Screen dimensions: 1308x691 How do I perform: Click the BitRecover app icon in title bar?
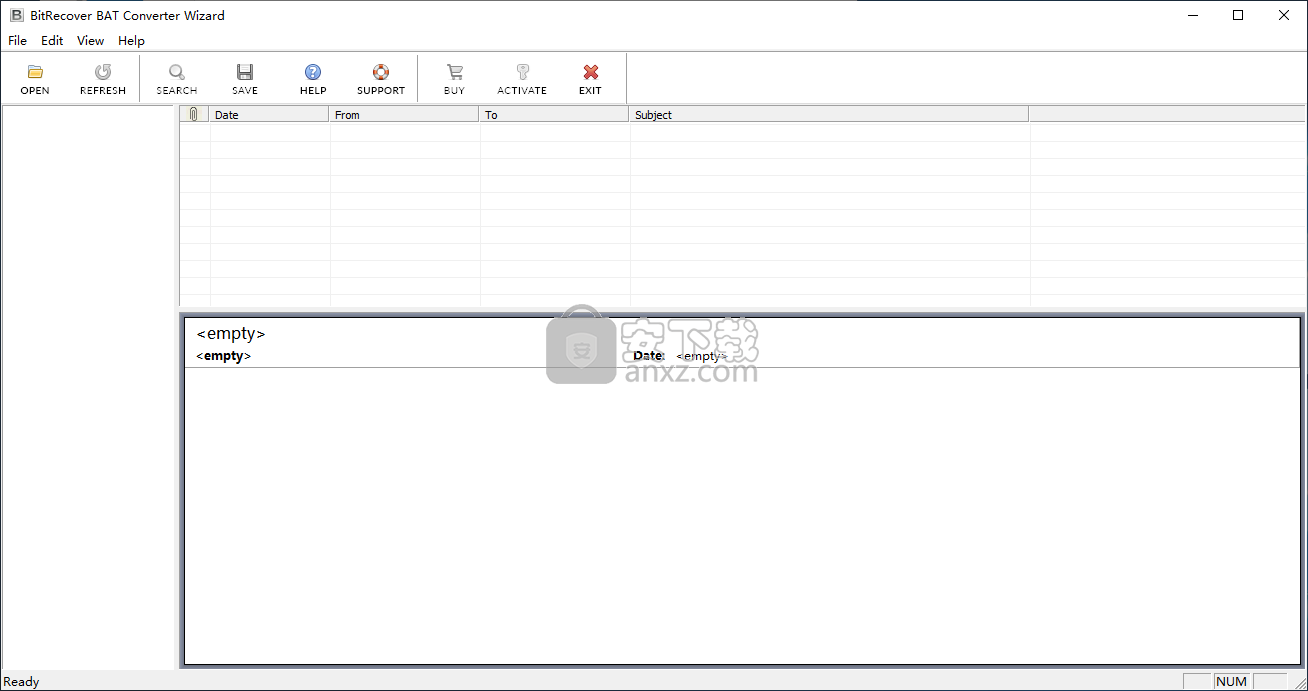(x=16, y=15)
